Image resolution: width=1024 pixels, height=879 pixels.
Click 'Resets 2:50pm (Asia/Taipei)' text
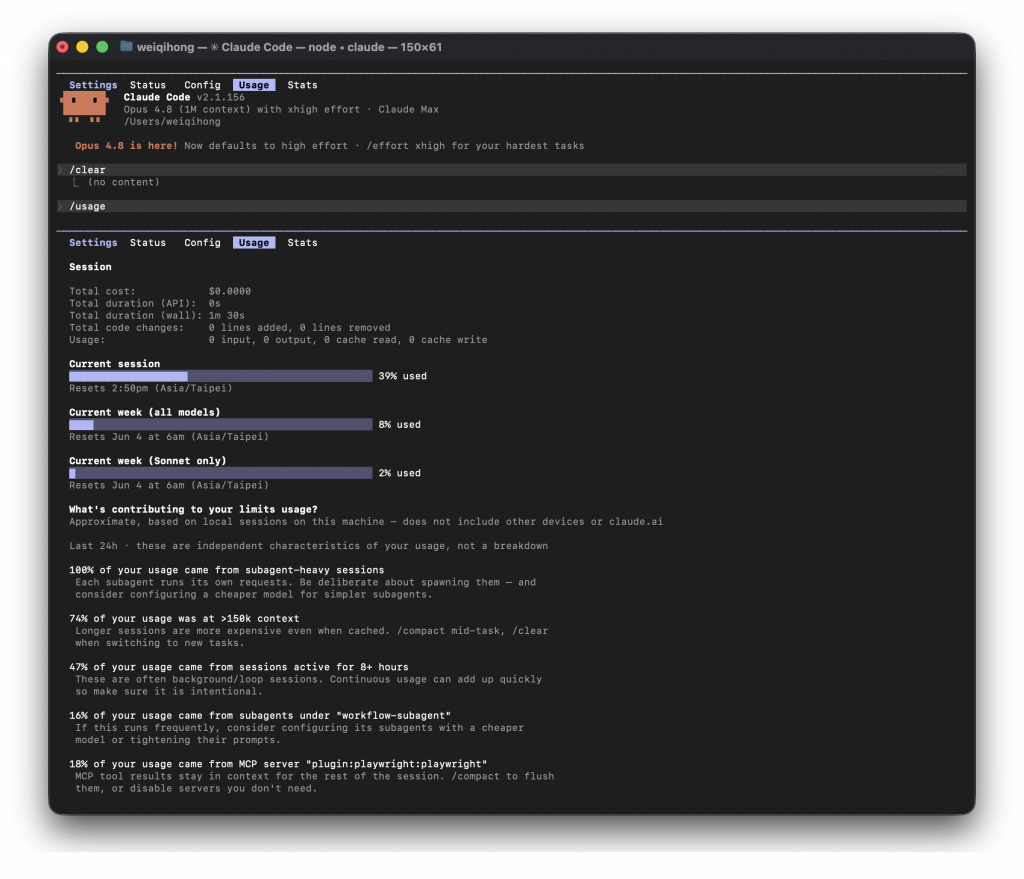(151, 389)
